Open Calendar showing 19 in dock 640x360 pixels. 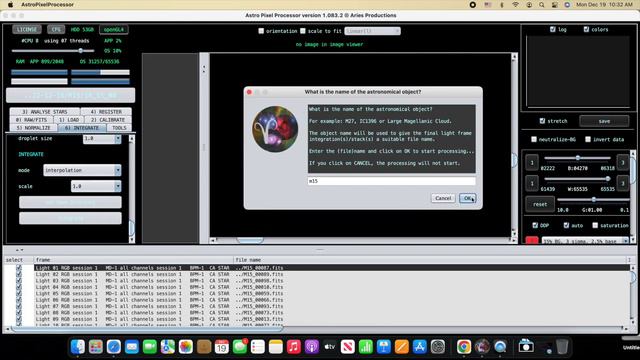(x=222, y=347)
